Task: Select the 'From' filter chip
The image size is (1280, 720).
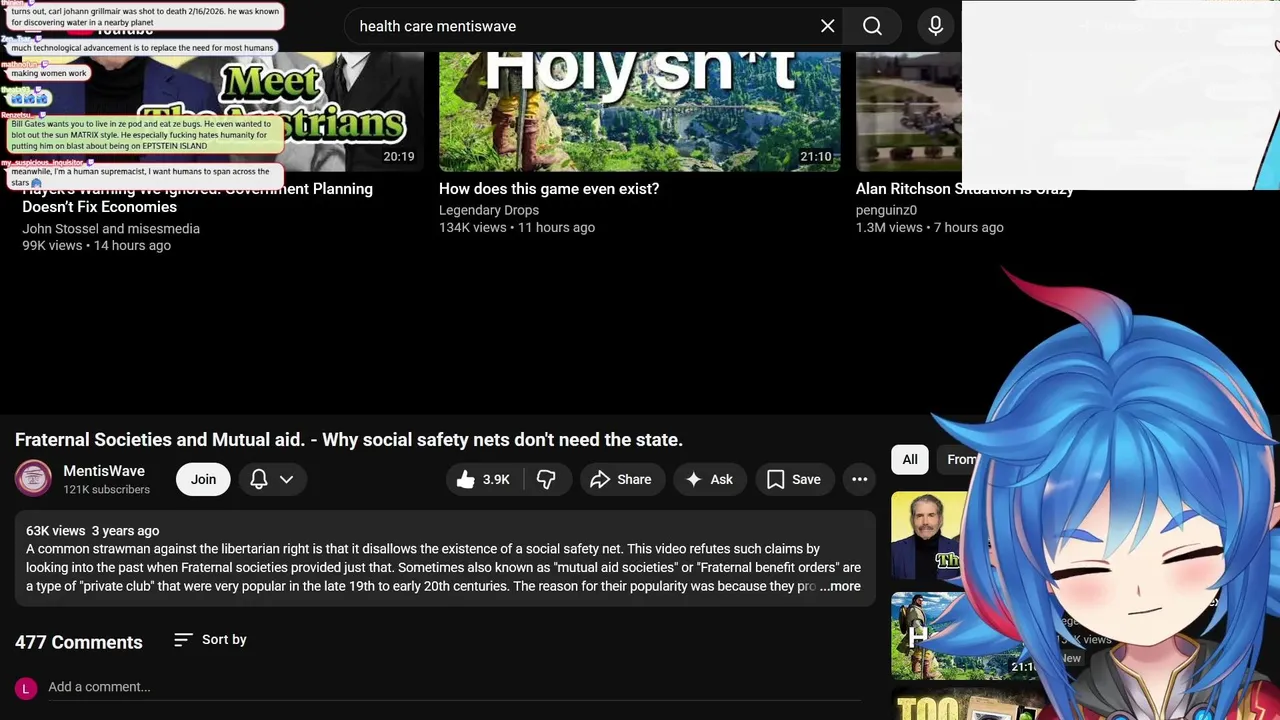Action: [x=962, y=460]
